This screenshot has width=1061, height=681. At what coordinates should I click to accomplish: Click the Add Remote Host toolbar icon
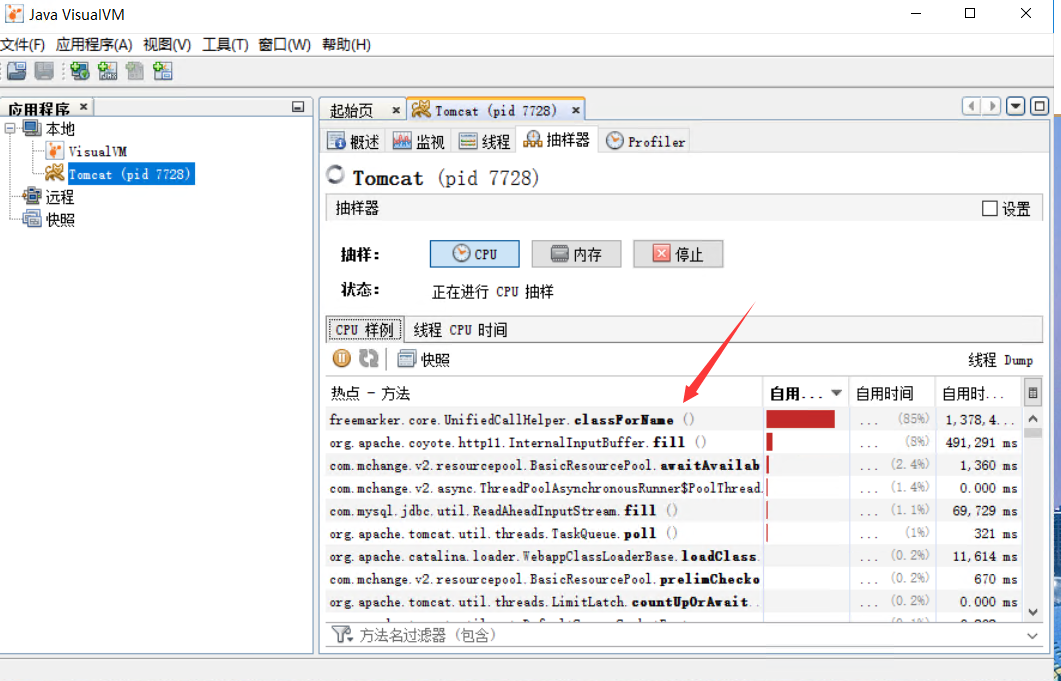[x=80, y=70]
